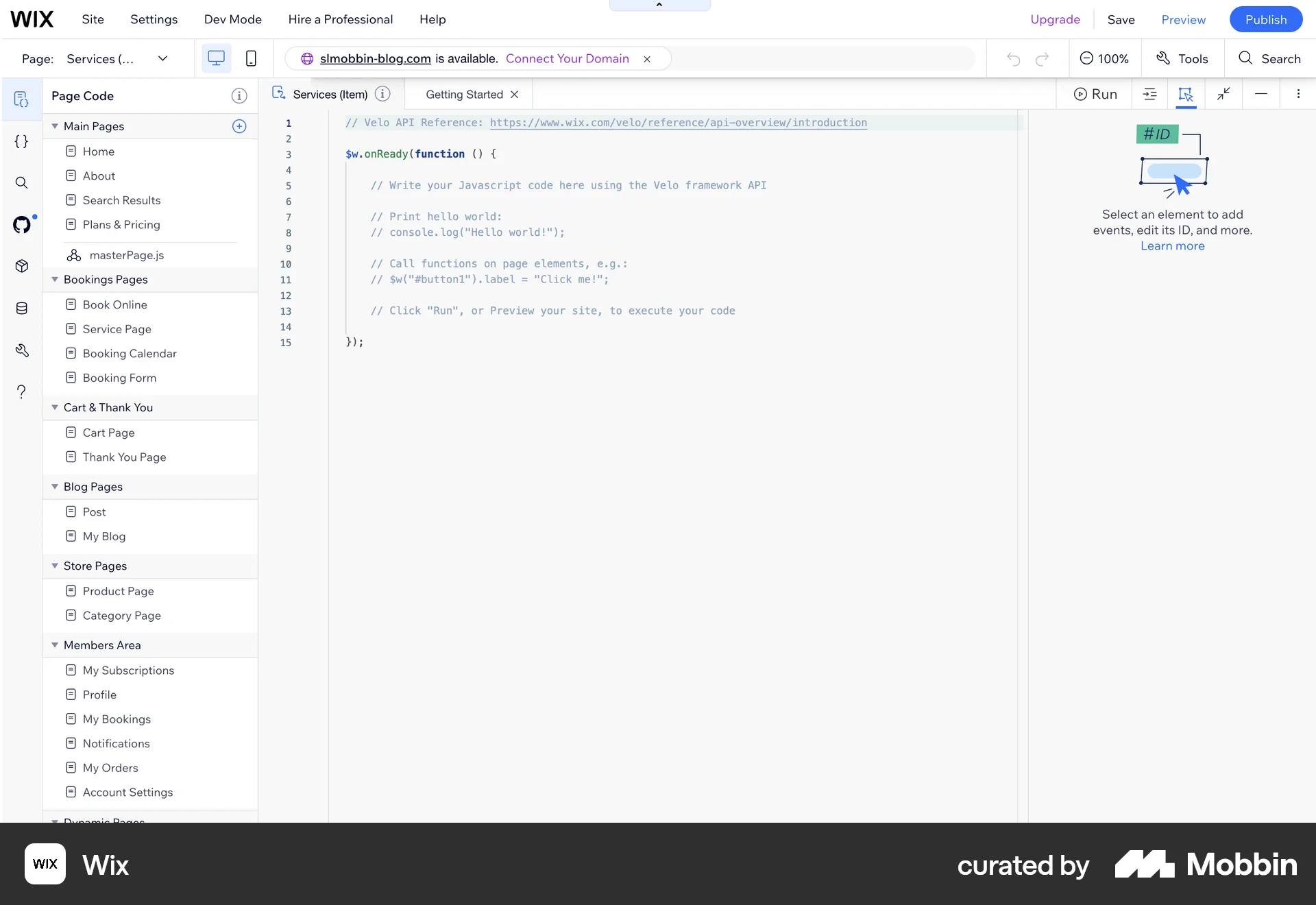Open the code search panel
Screen dimensions: 1316x905
[x=21, y=182]
